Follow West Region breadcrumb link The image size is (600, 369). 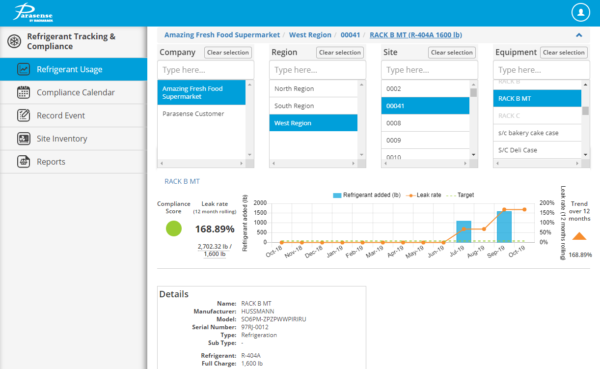click(x=310, y=35)
